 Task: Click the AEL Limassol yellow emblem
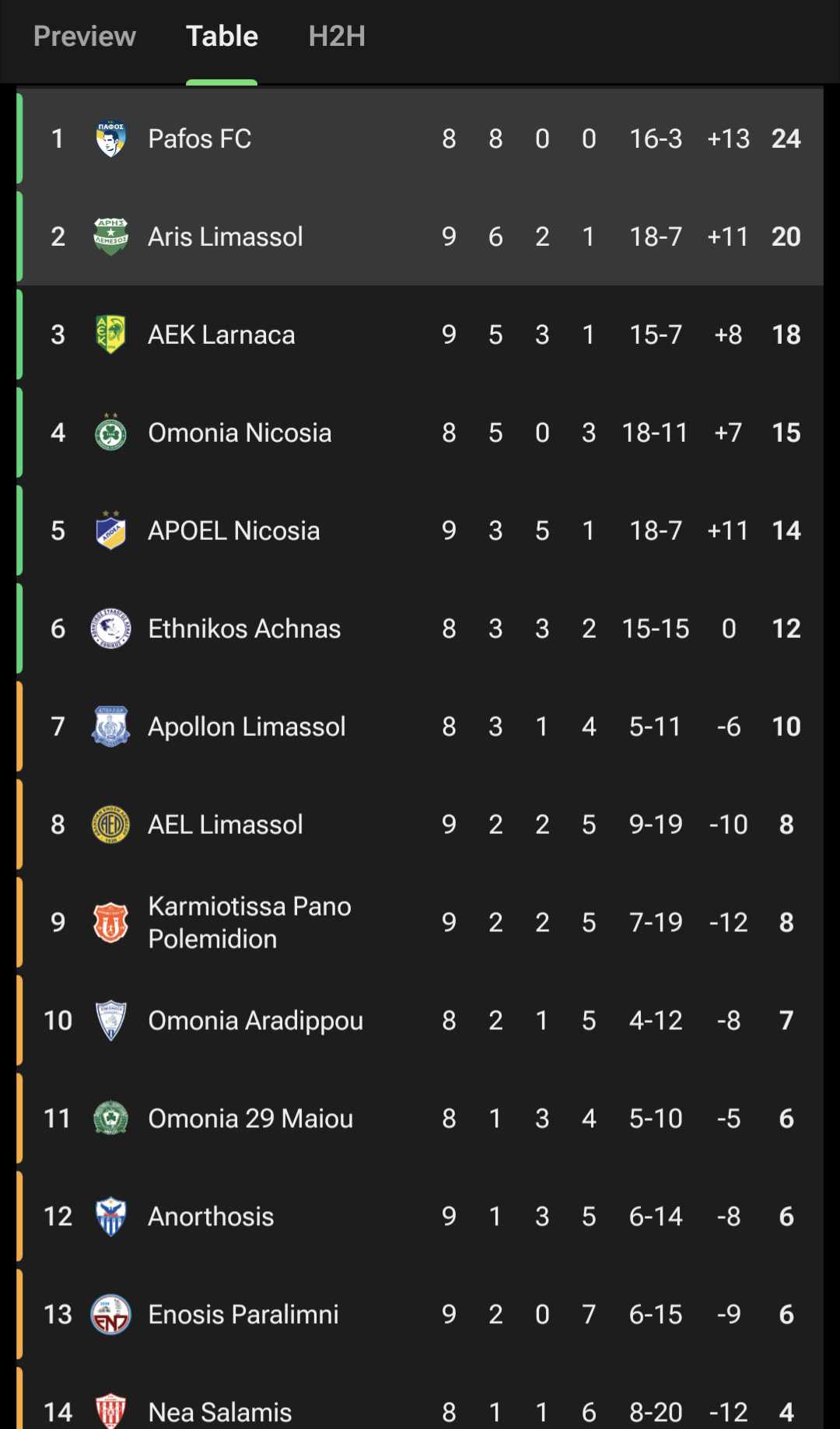110,825
